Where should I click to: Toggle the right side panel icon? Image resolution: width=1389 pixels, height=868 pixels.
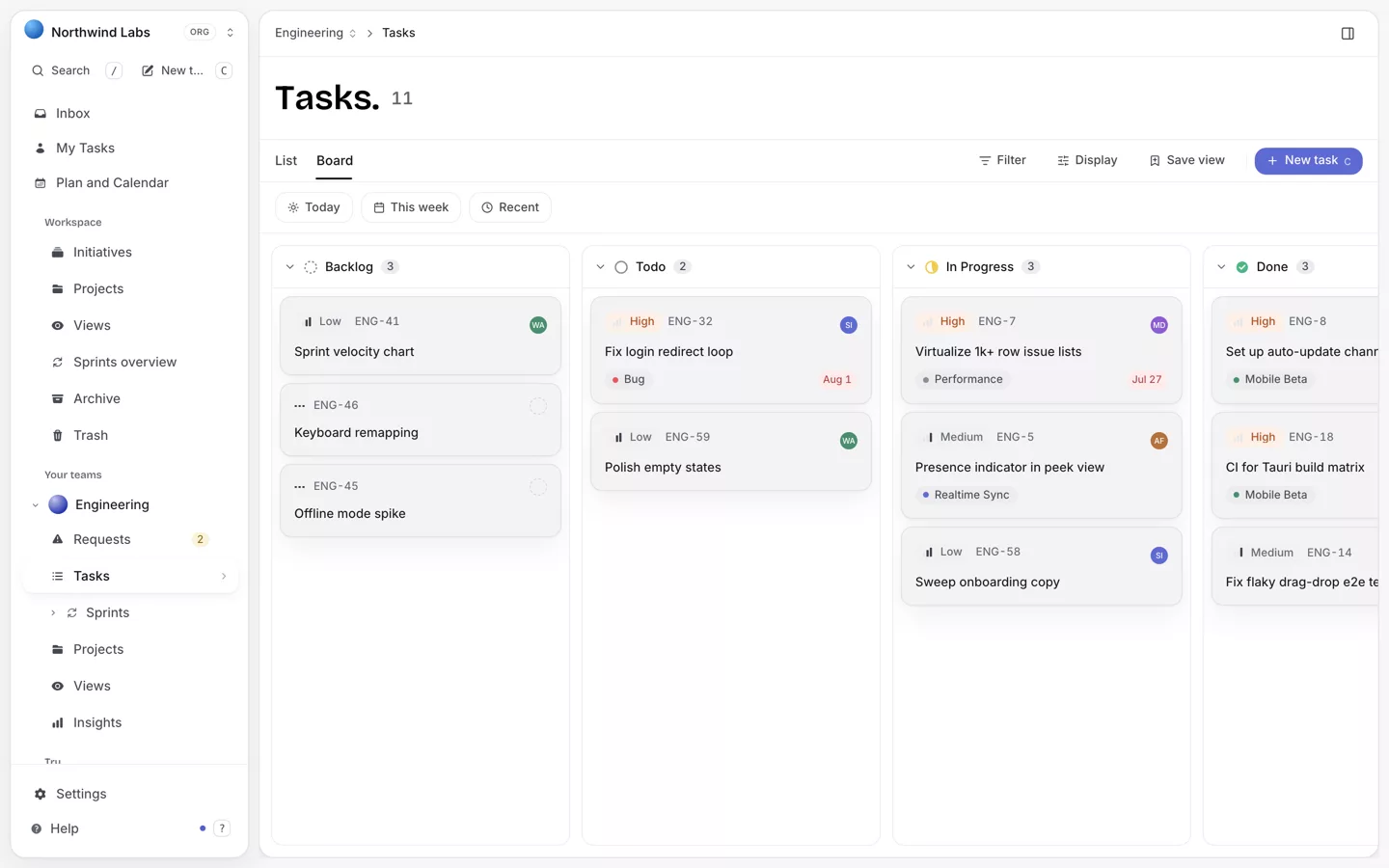1348,34
